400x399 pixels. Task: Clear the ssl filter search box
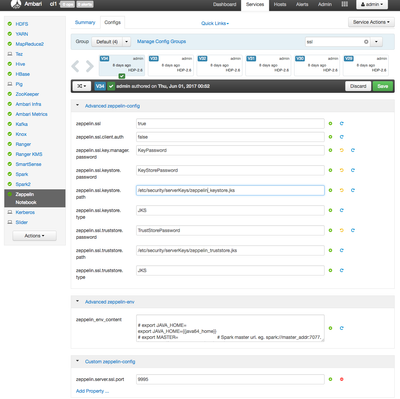[x=366, y=42]
